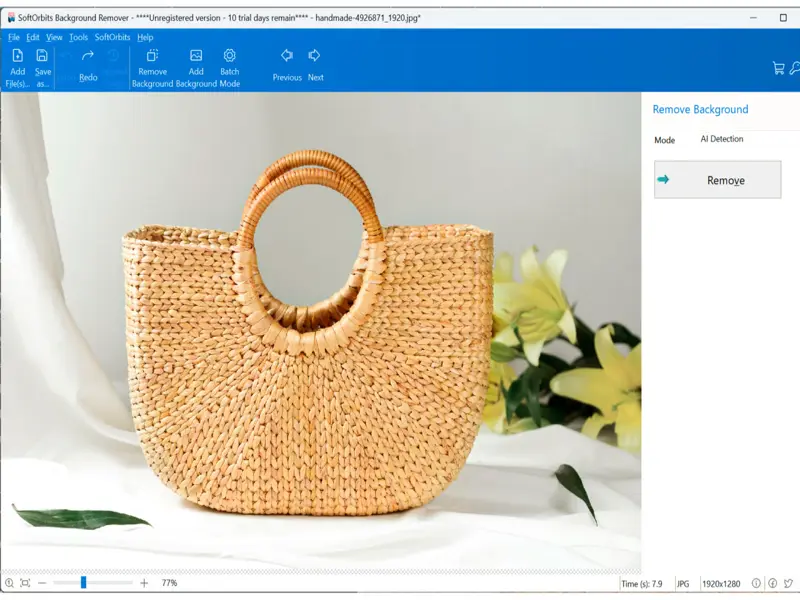800x600 pixels.
Task: Click the Remove button in side panel
Action: 717,180
